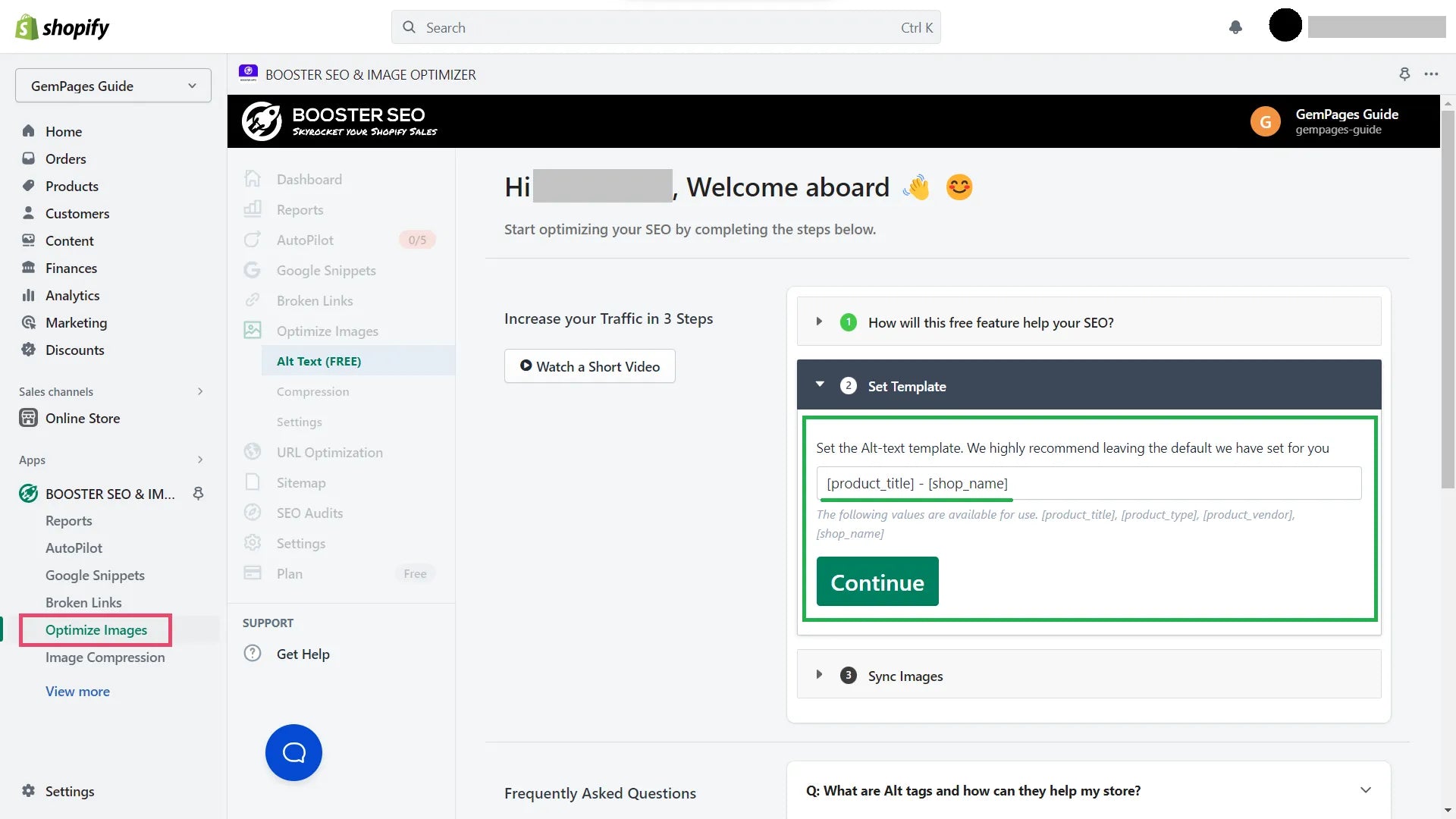Click the Booster Settings gear icon
Viewport: 1456px width, 819px height.
coord(253,543)
